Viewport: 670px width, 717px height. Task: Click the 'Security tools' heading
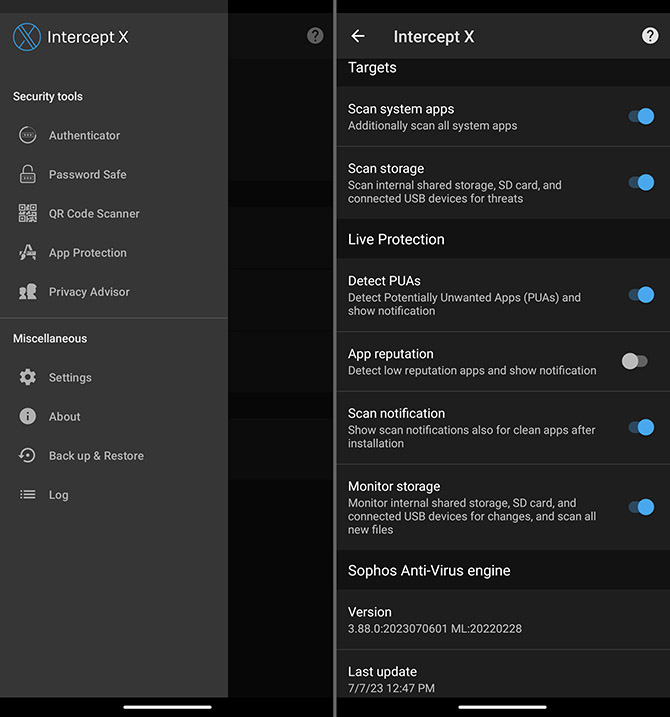coord(48,96)
